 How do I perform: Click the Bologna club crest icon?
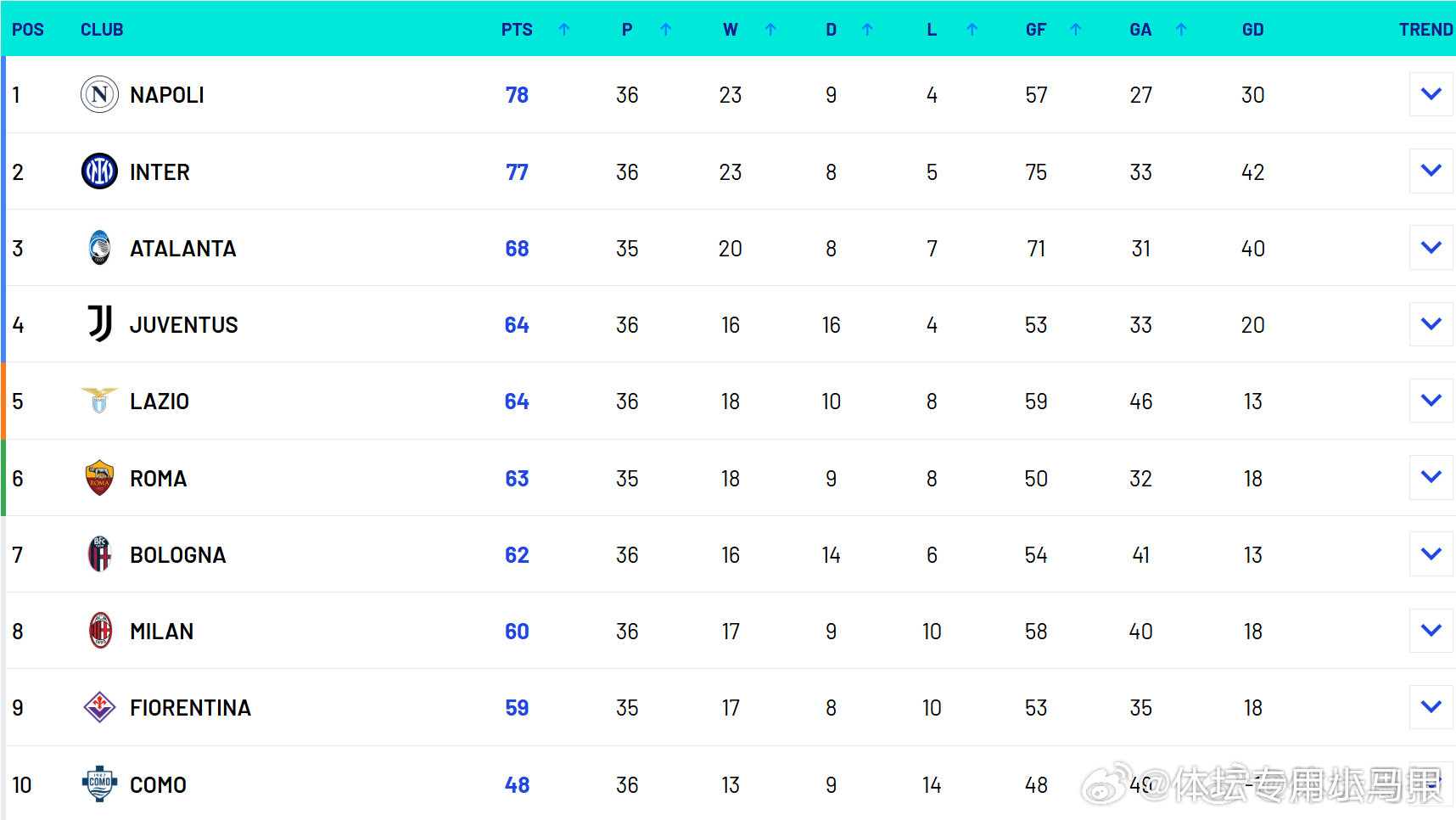pos(99,554)
